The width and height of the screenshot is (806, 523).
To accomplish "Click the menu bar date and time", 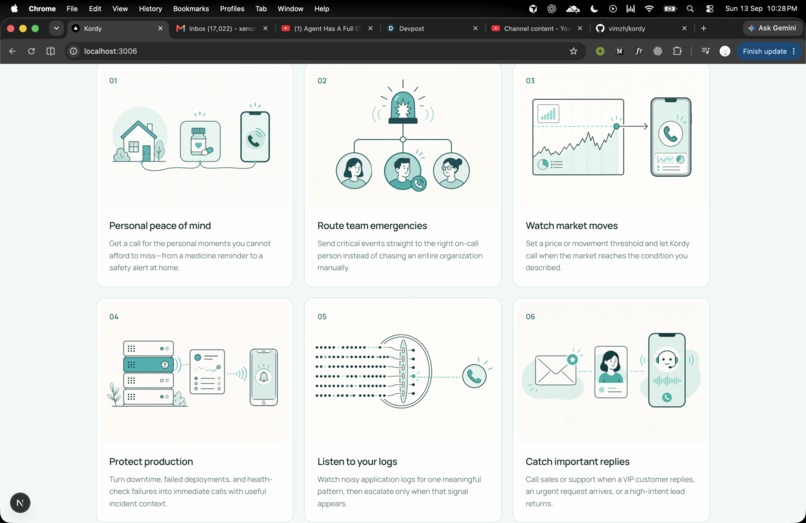I will (x=761, y=9).
